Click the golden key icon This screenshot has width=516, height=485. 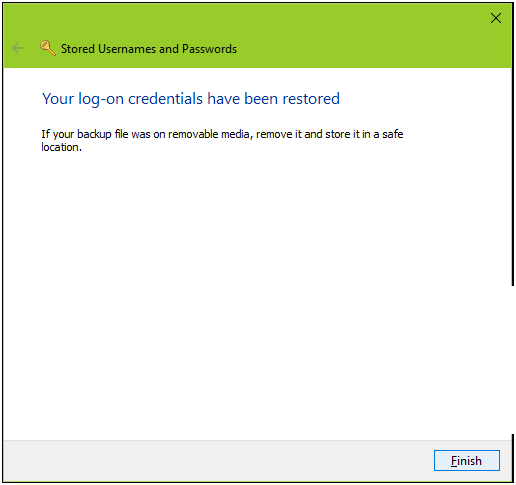point(48,48)
